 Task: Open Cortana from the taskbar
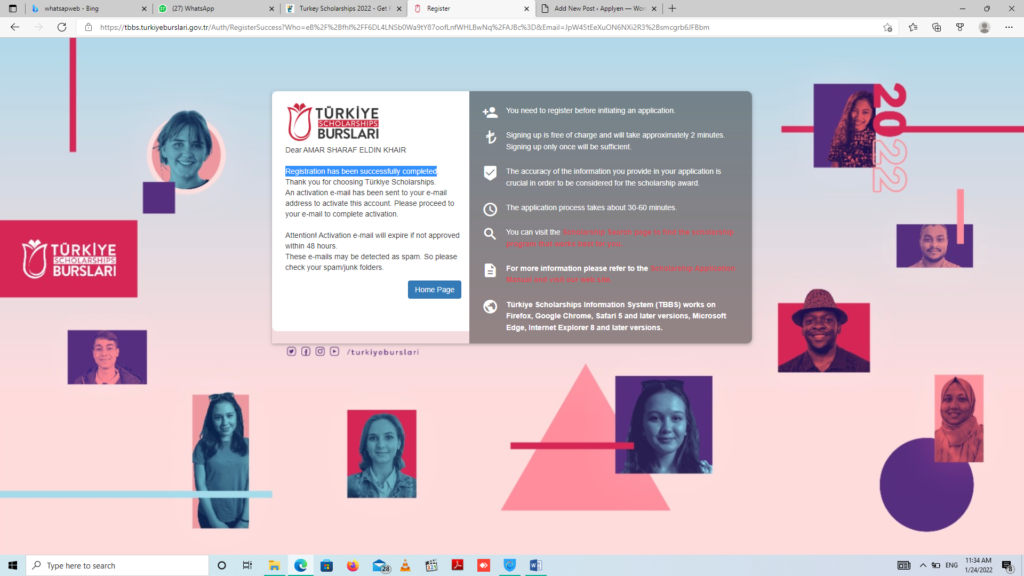[222, 566]
